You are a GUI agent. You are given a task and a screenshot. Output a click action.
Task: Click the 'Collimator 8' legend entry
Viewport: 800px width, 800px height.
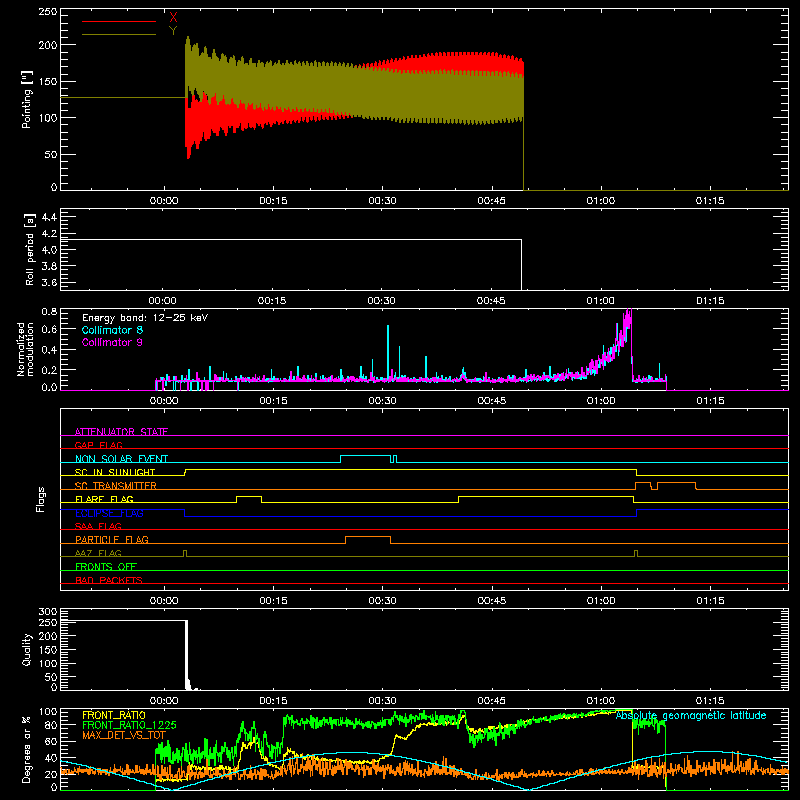(x=112, y=330)
